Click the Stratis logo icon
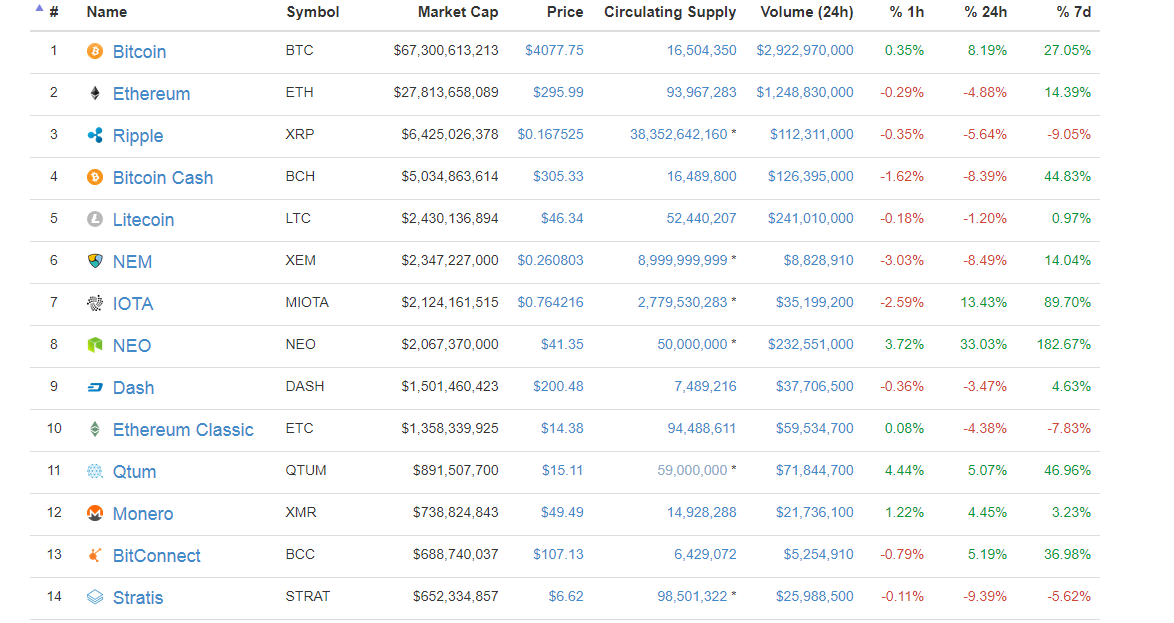This screenshot has width=1174, height=623. [x=95, y=597]
